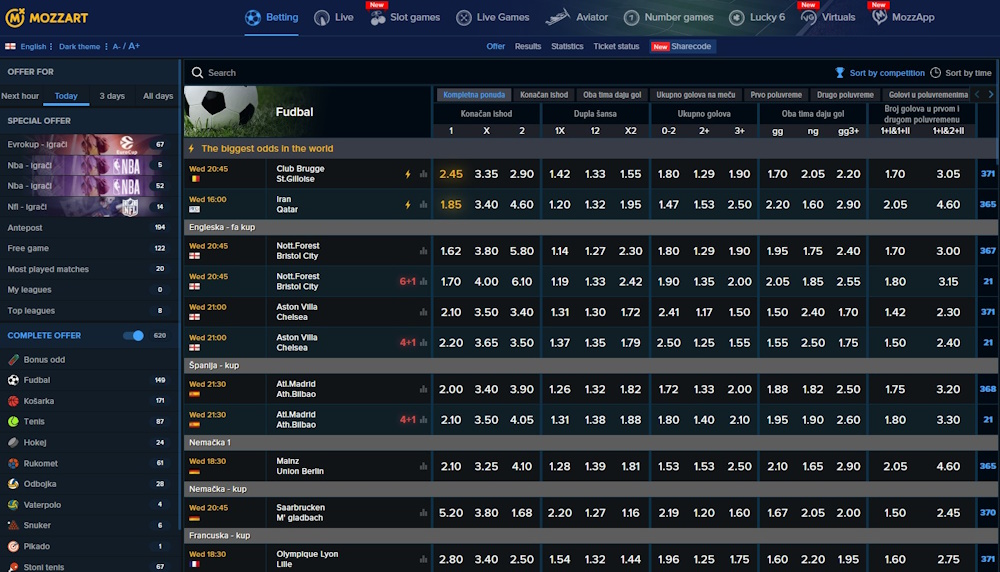Open Antepost in special offer list
Image resolution: width=1000 pixels, height=572 pixels.
click(x=88, y=228)
